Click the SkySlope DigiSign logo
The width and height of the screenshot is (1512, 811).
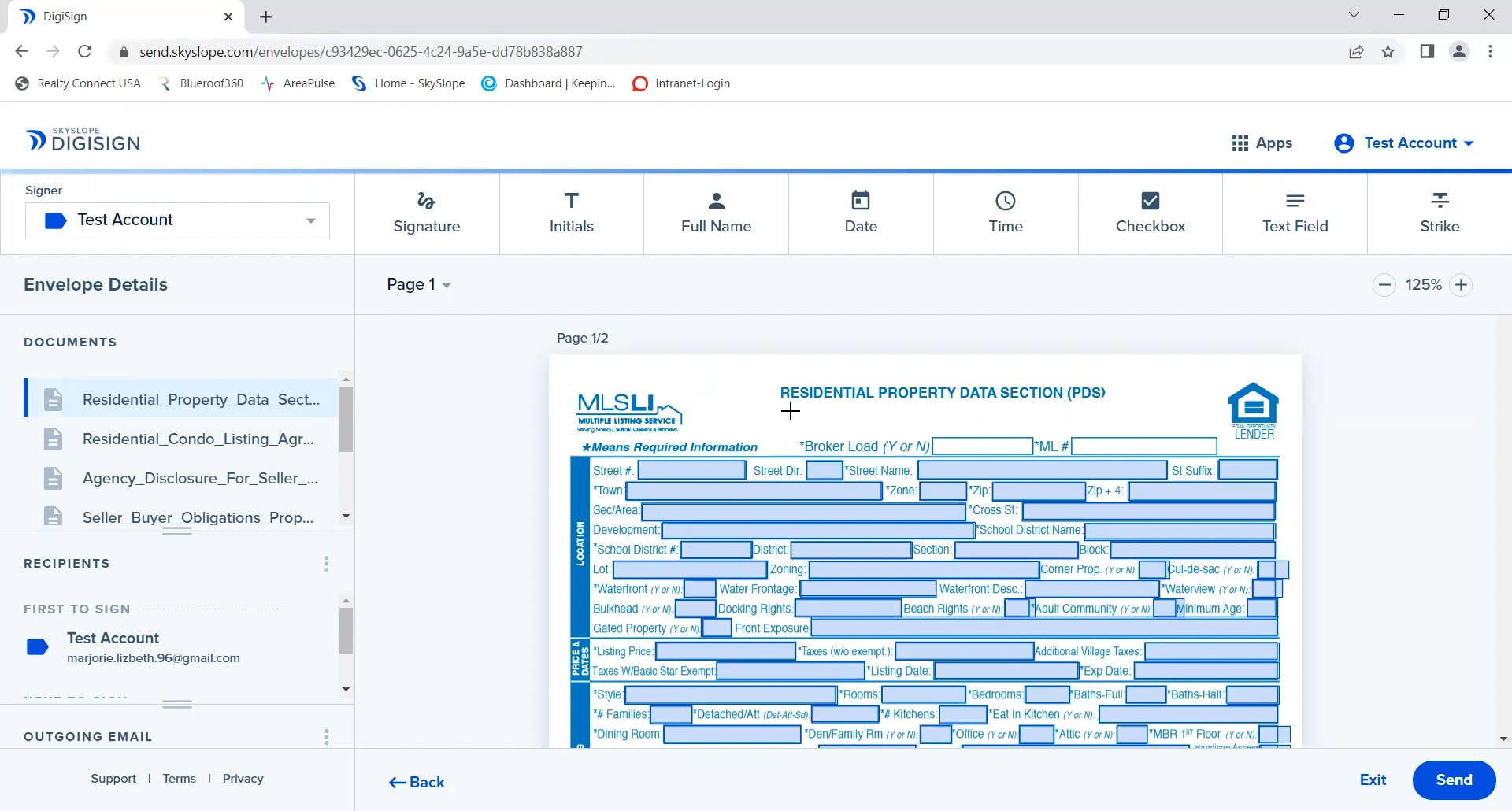83,139
